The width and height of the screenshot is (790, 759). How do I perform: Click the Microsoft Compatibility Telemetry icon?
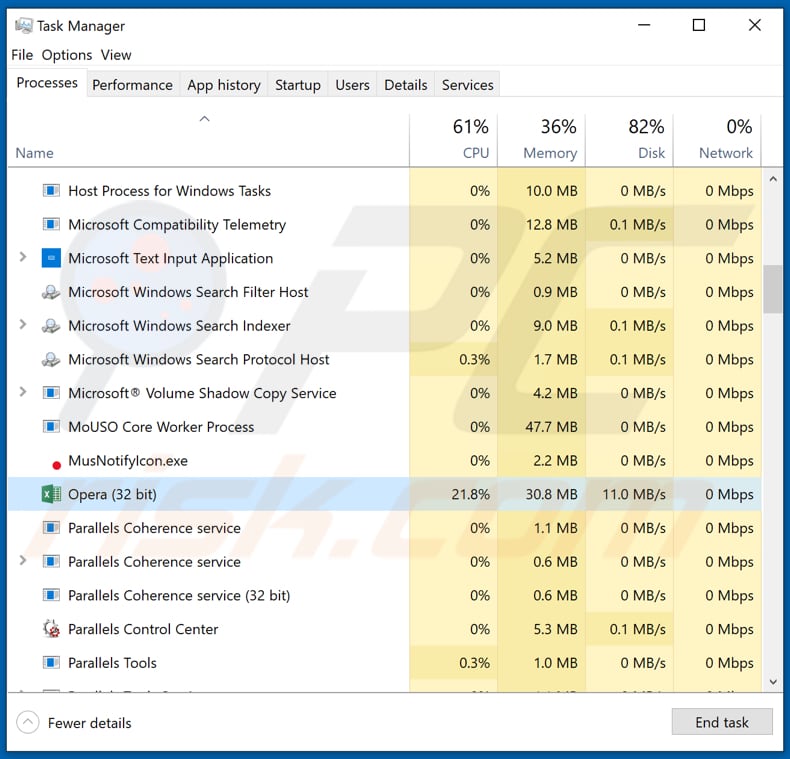click(51, 224)
